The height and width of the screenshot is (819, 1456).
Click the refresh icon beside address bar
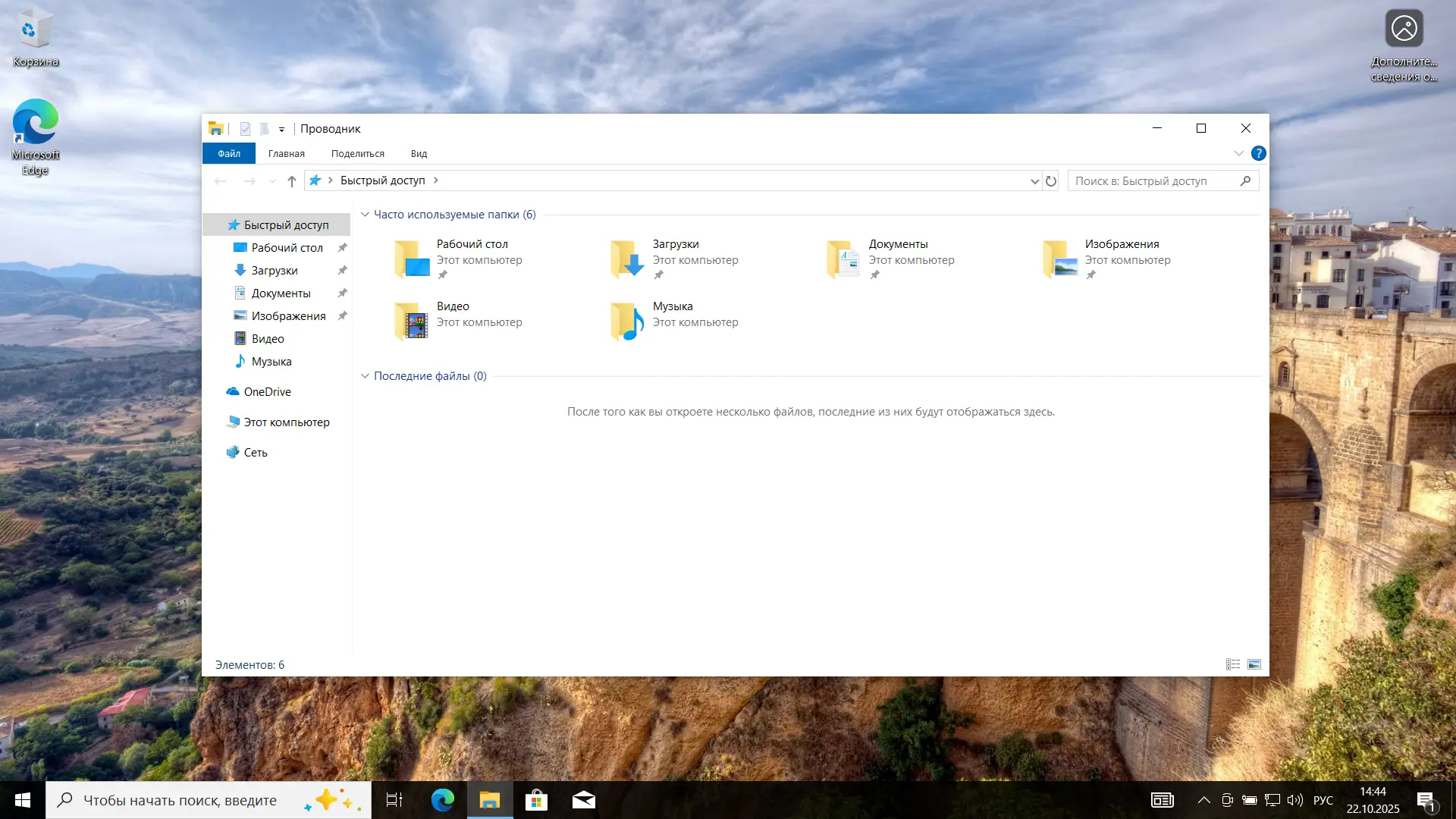[x=1051, y=181]
